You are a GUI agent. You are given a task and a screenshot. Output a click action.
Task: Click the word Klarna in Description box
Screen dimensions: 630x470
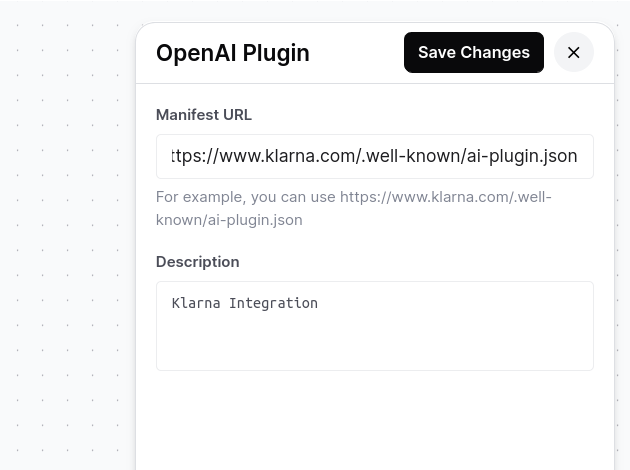pyautogui.click(x=196, y=303)
